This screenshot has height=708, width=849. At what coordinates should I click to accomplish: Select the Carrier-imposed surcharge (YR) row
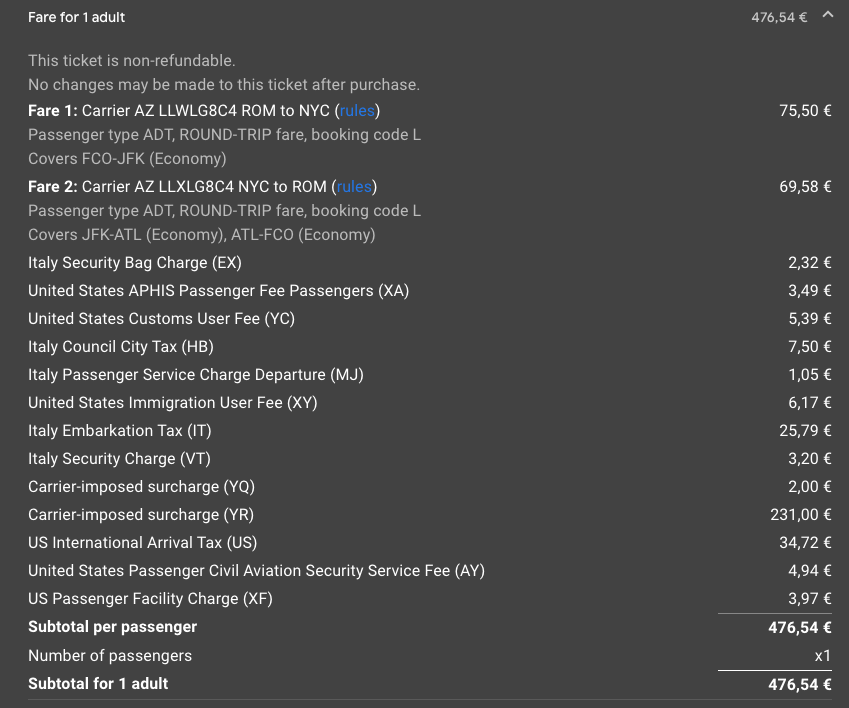tap(429, 514)
